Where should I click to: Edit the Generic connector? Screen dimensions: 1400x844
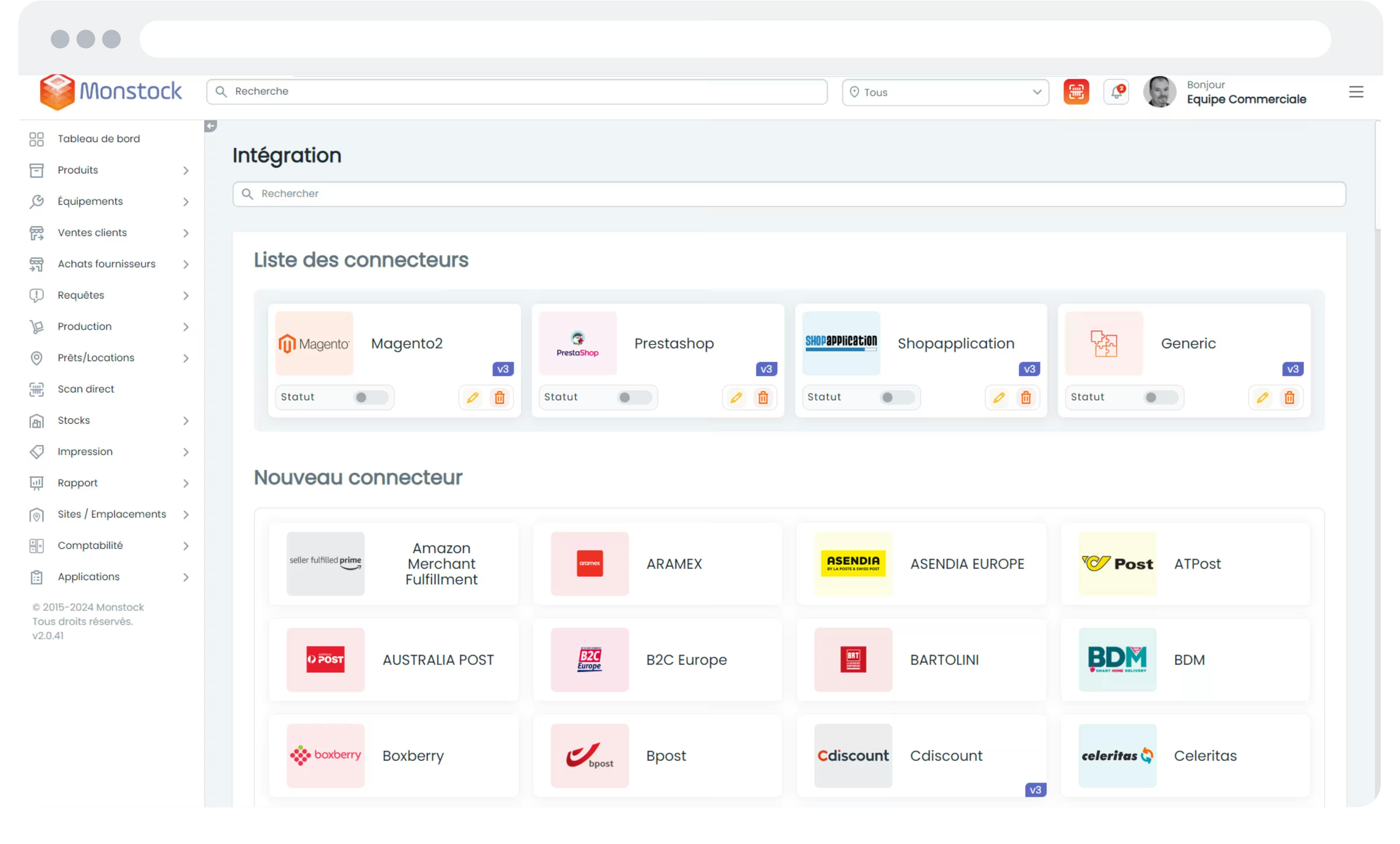[x=1263, y=397]
